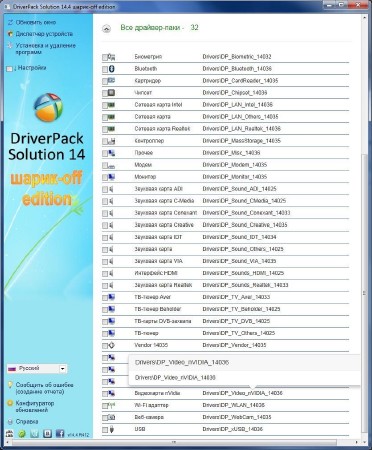
Task: Click the lightbulb icon for Сообщить об ошибке
Action: tap(10, 385)
